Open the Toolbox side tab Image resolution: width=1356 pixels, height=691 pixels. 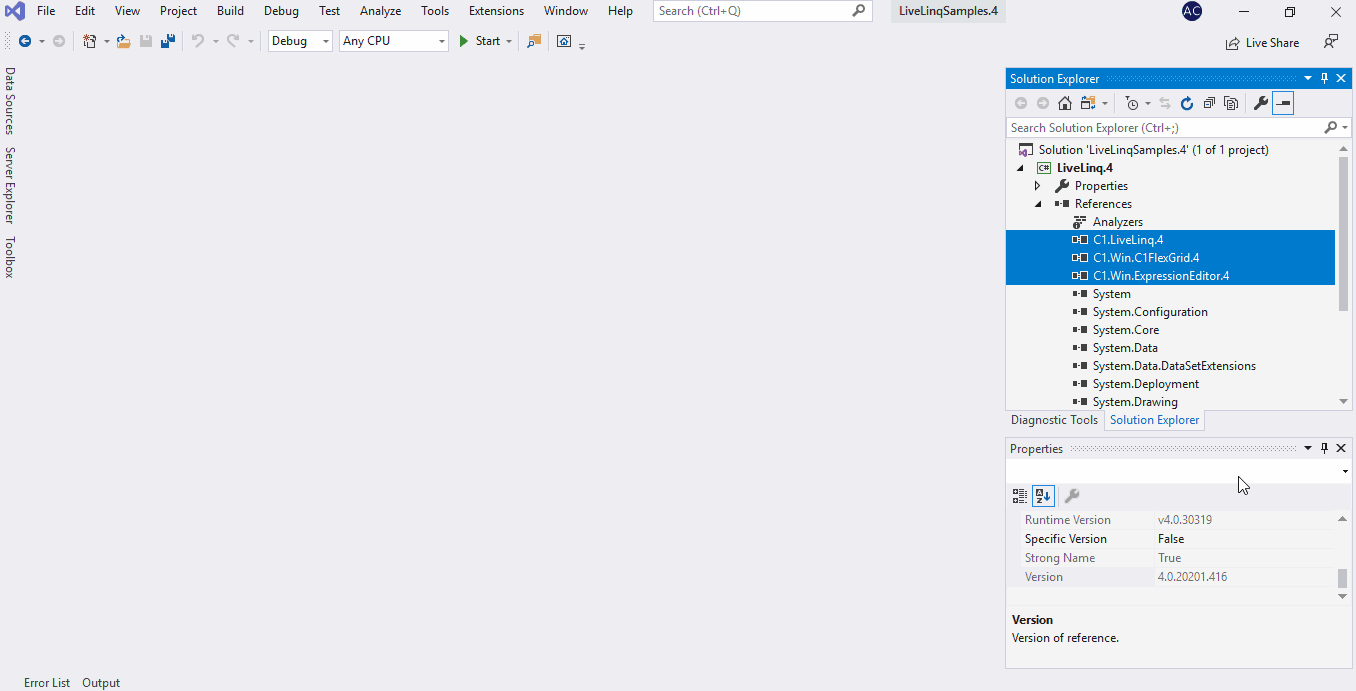[x=10, y=257]
